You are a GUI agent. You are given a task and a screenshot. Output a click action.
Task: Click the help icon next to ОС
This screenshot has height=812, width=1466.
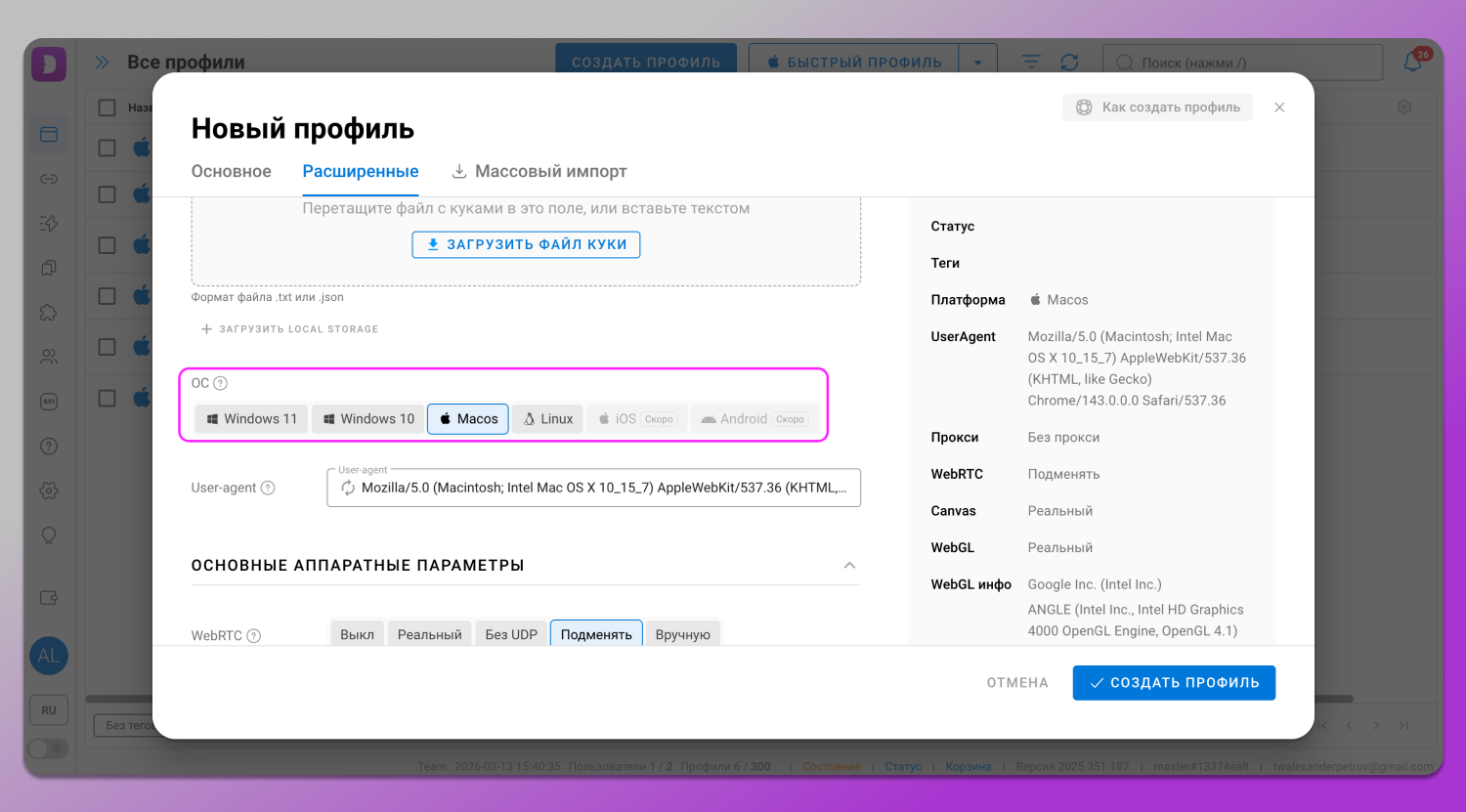[221, 383]
